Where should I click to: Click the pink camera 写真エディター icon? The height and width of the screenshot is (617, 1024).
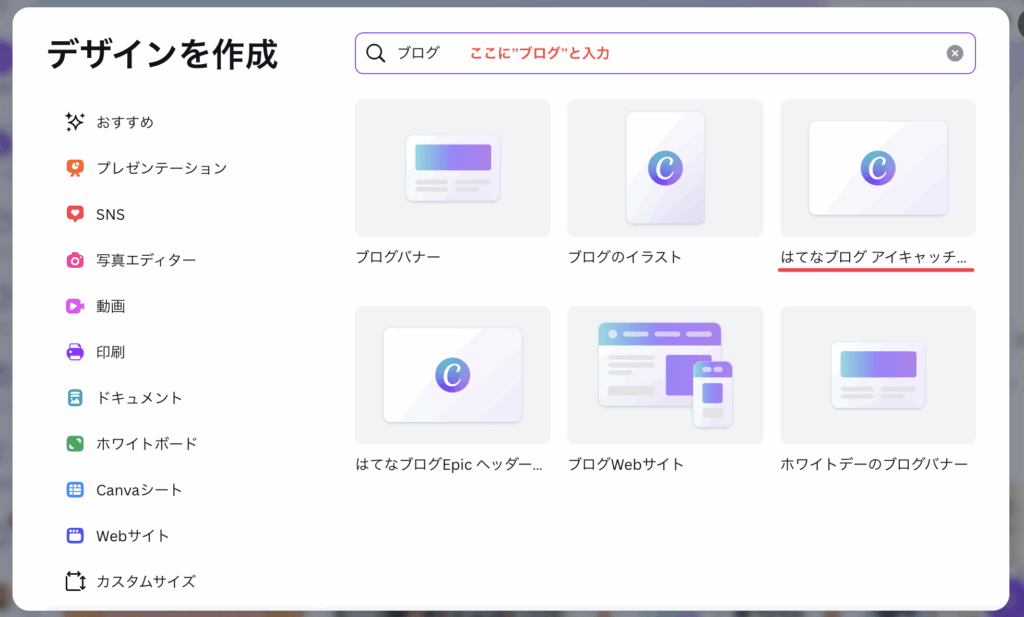[x=75, y=260]
